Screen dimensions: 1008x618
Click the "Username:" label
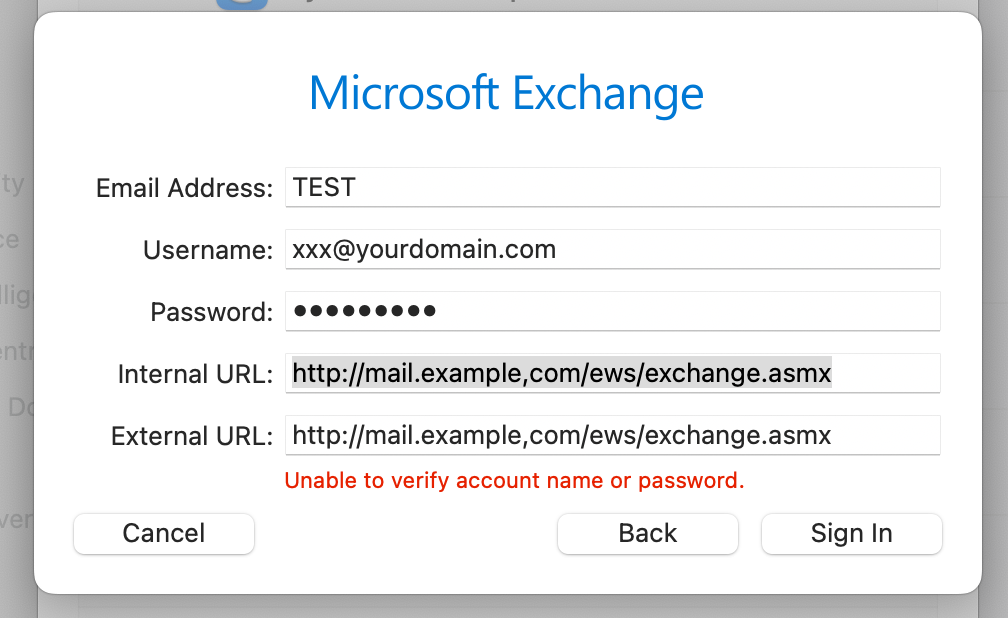[208, 250]
